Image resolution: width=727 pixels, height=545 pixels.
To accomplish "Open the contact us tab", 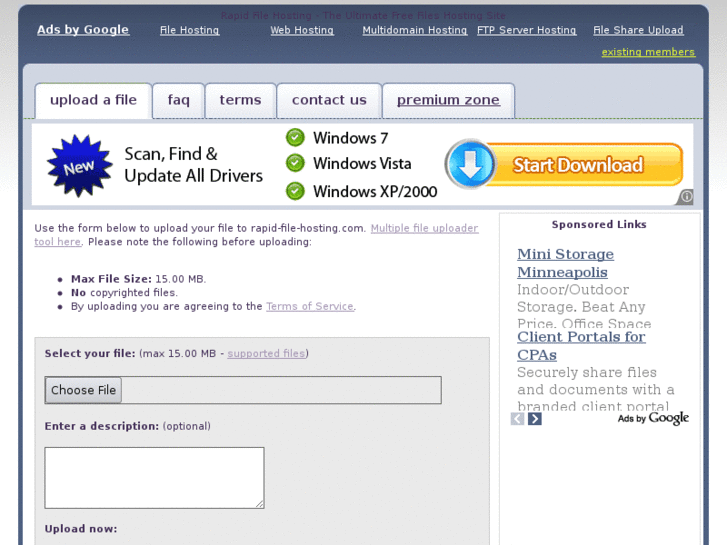I will click(329, 100).
